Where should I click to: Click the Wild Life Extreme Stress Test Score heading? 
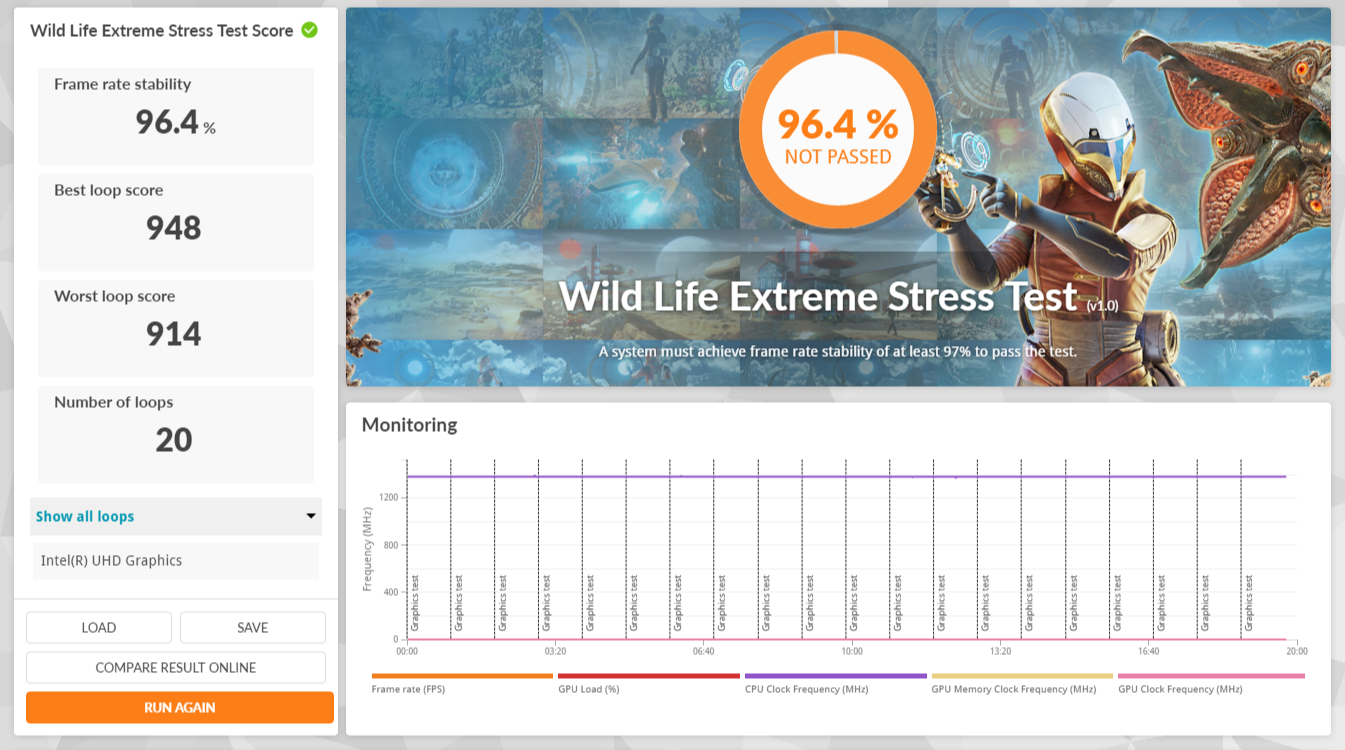tap(162, 30)
